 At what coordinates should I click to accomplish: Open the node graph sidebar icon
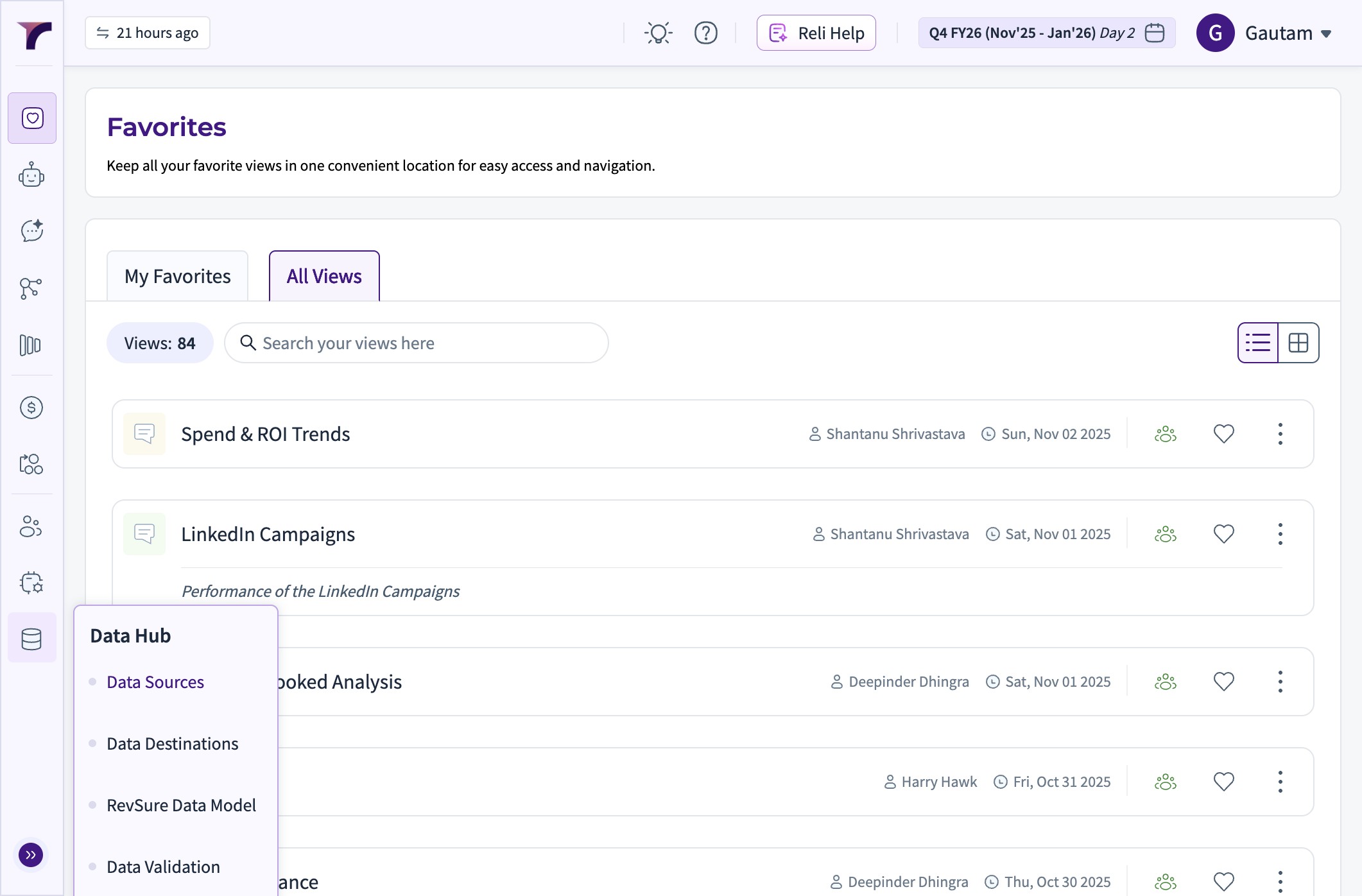(x=31, y=288)
